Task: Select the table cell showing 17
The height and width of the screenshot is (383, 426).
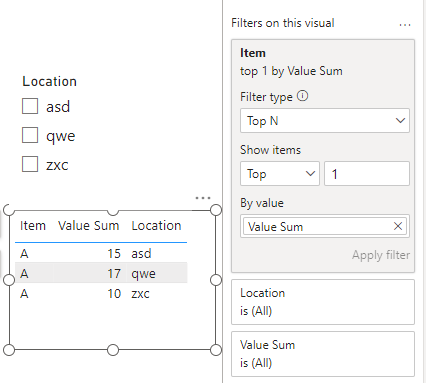Action: click(x=114, y=274)
